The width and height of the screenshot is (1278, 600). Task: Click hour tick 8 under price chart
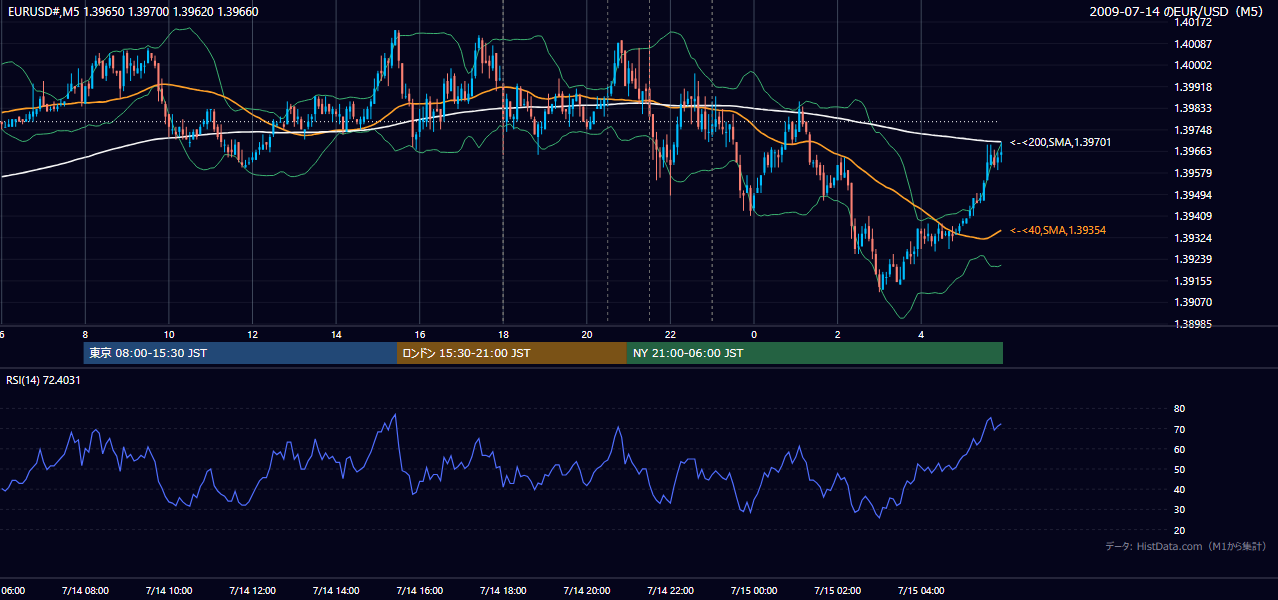coord(85,335)
